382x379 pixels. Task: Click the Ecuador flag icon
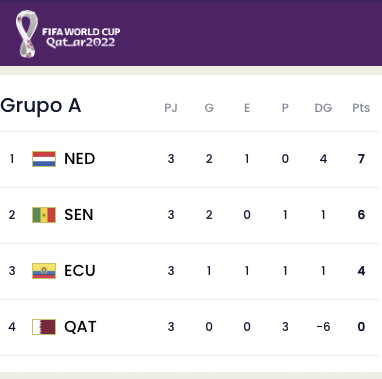pos(44,271)
